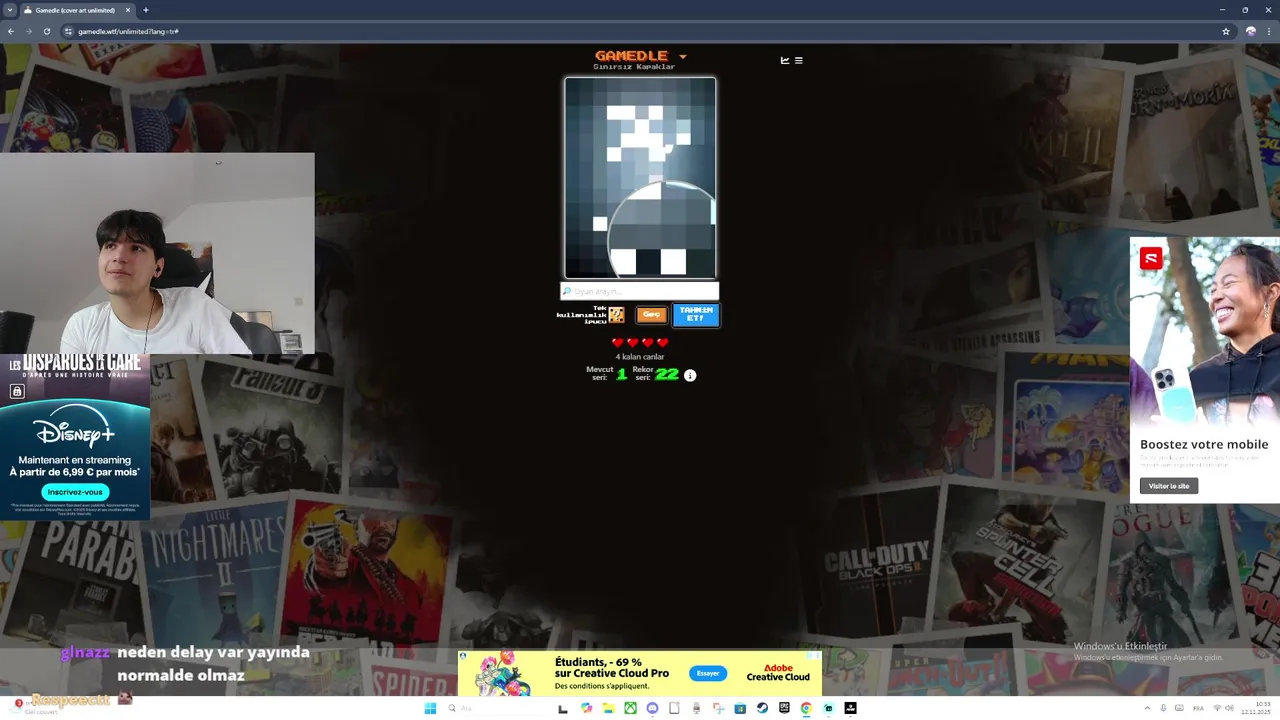Click the taskbar search box
This screenshot has width=1280, height=720.
tap(500, 708)
